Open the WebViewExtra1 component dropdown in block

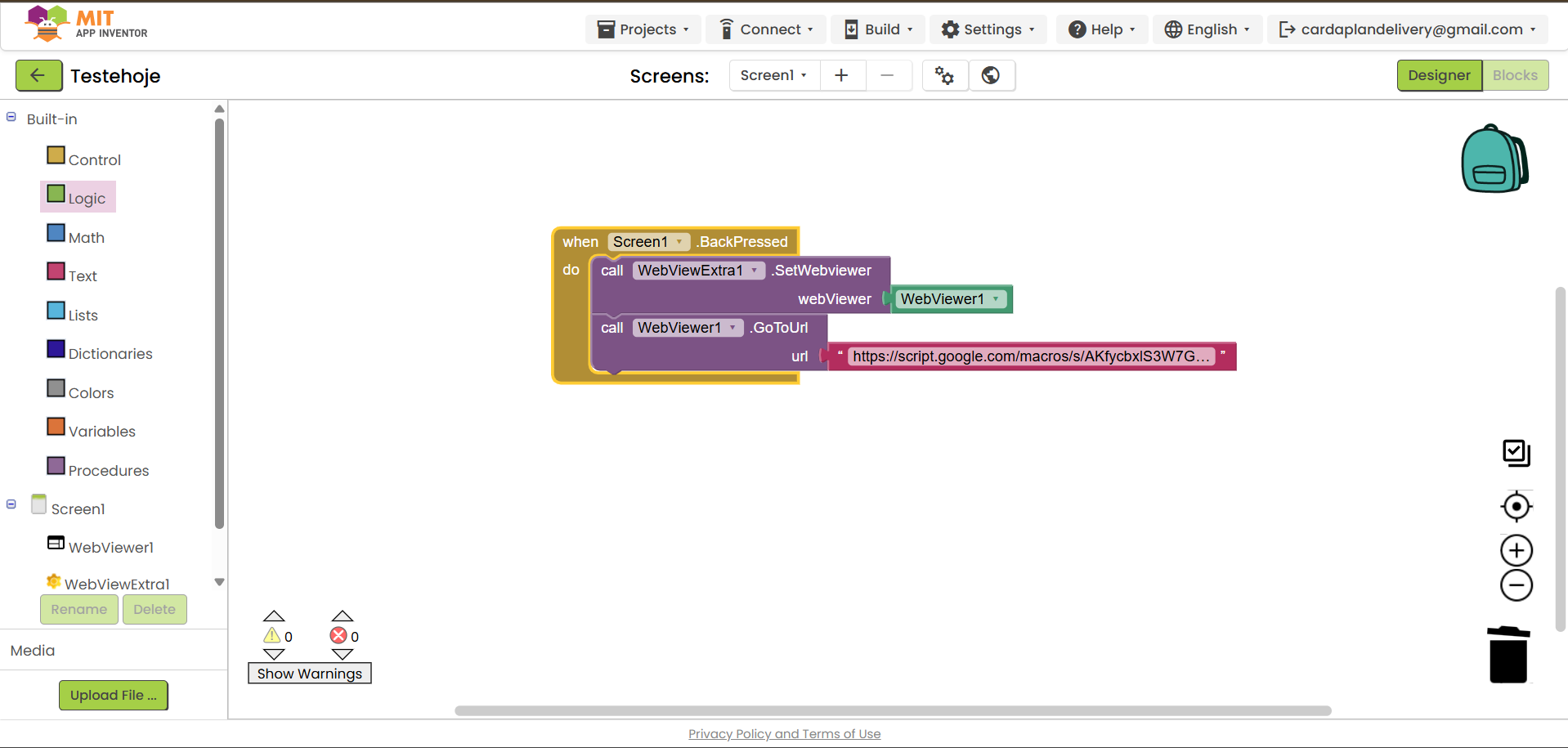(x=754, y=271)
